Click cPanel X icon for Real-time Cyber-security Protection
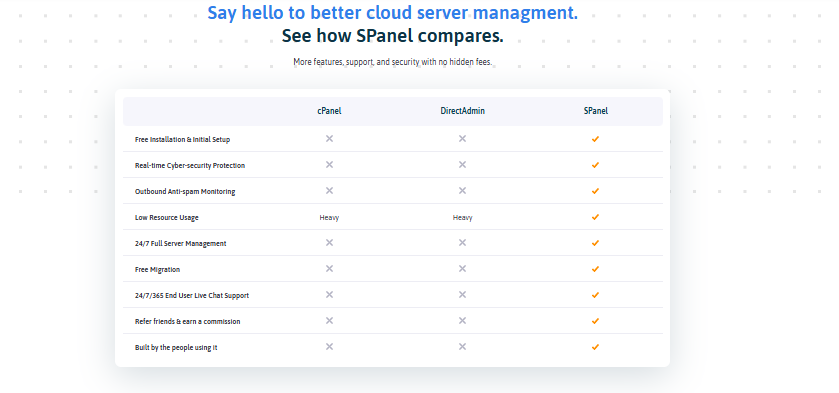Viewport: 839px width, 393px height. pyautogui.click(x=329, y=164)
